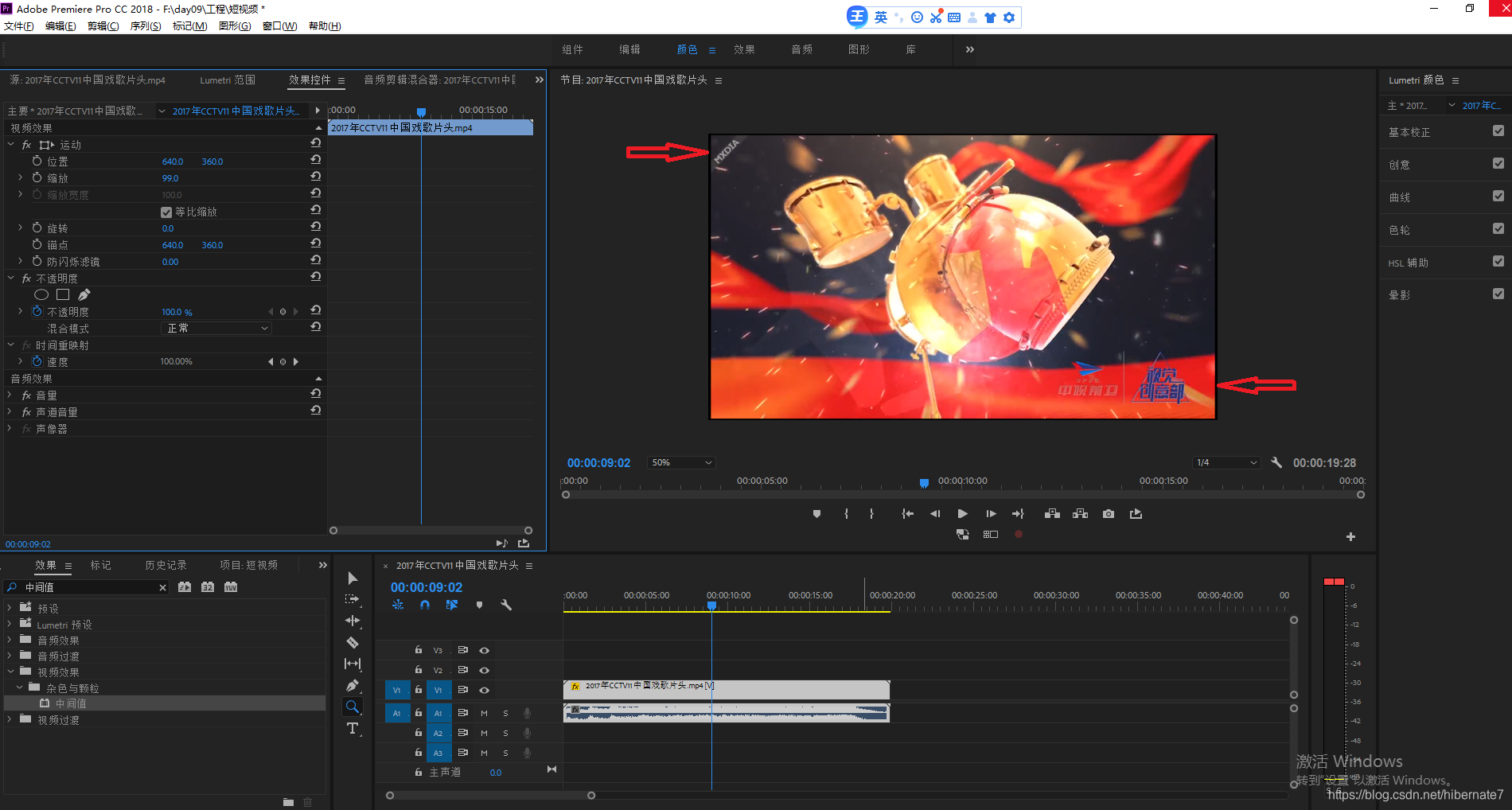
Task: Select the Slip tool
Action: [x=353, y=664]
